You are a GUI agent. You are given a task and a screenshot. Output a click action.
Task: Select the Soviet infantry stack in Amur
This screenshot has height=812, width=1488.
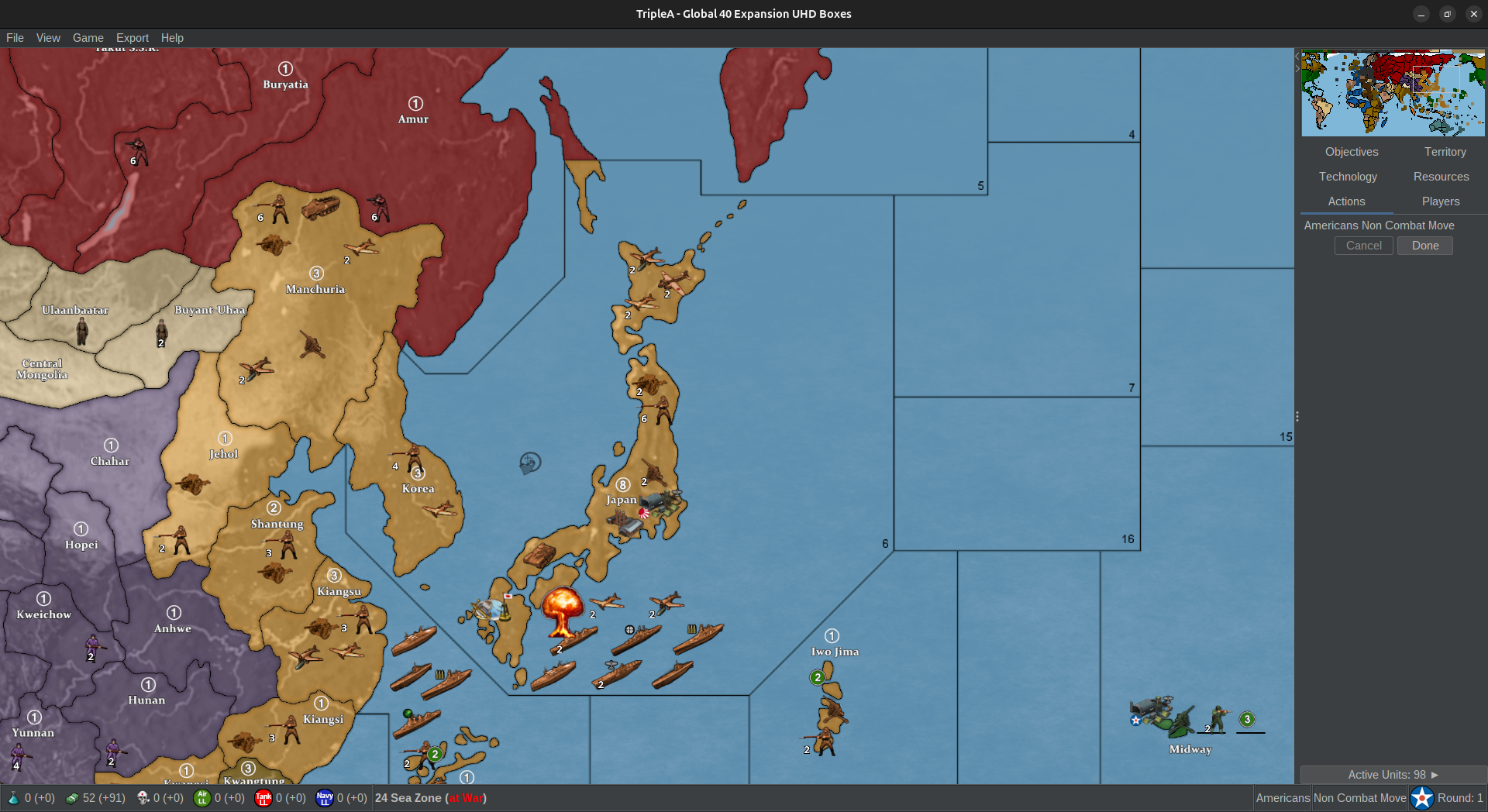click(378, 208)
